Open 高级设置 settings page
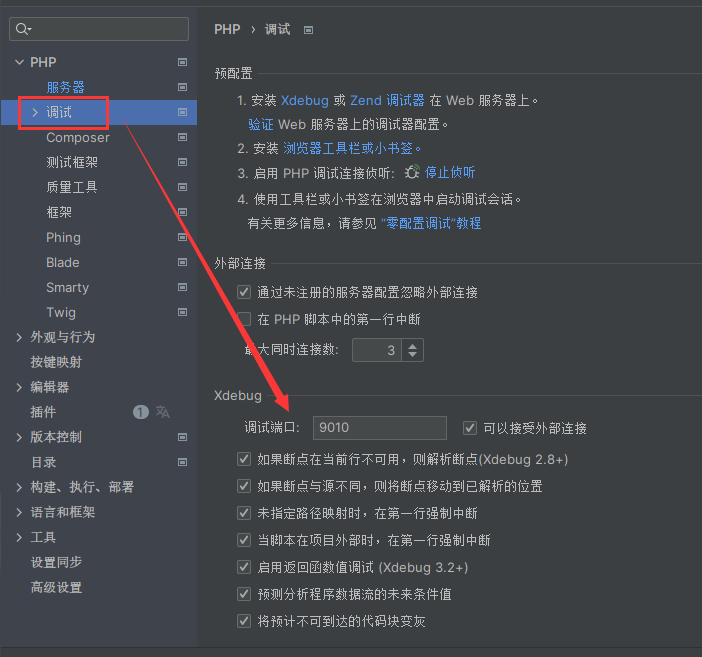 coord(56,587)
